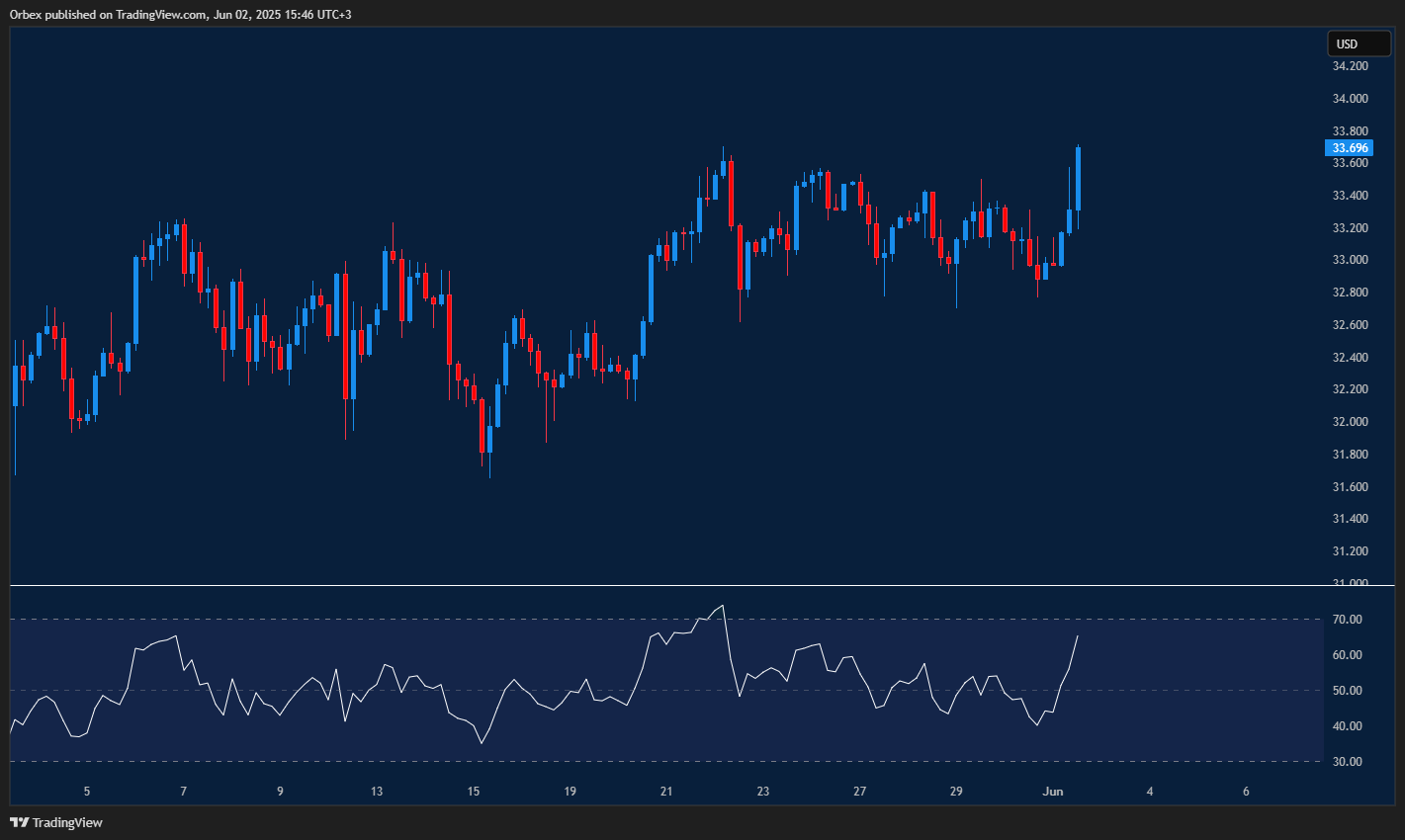Click the 32.800 price axis label

click(1350, 293)
